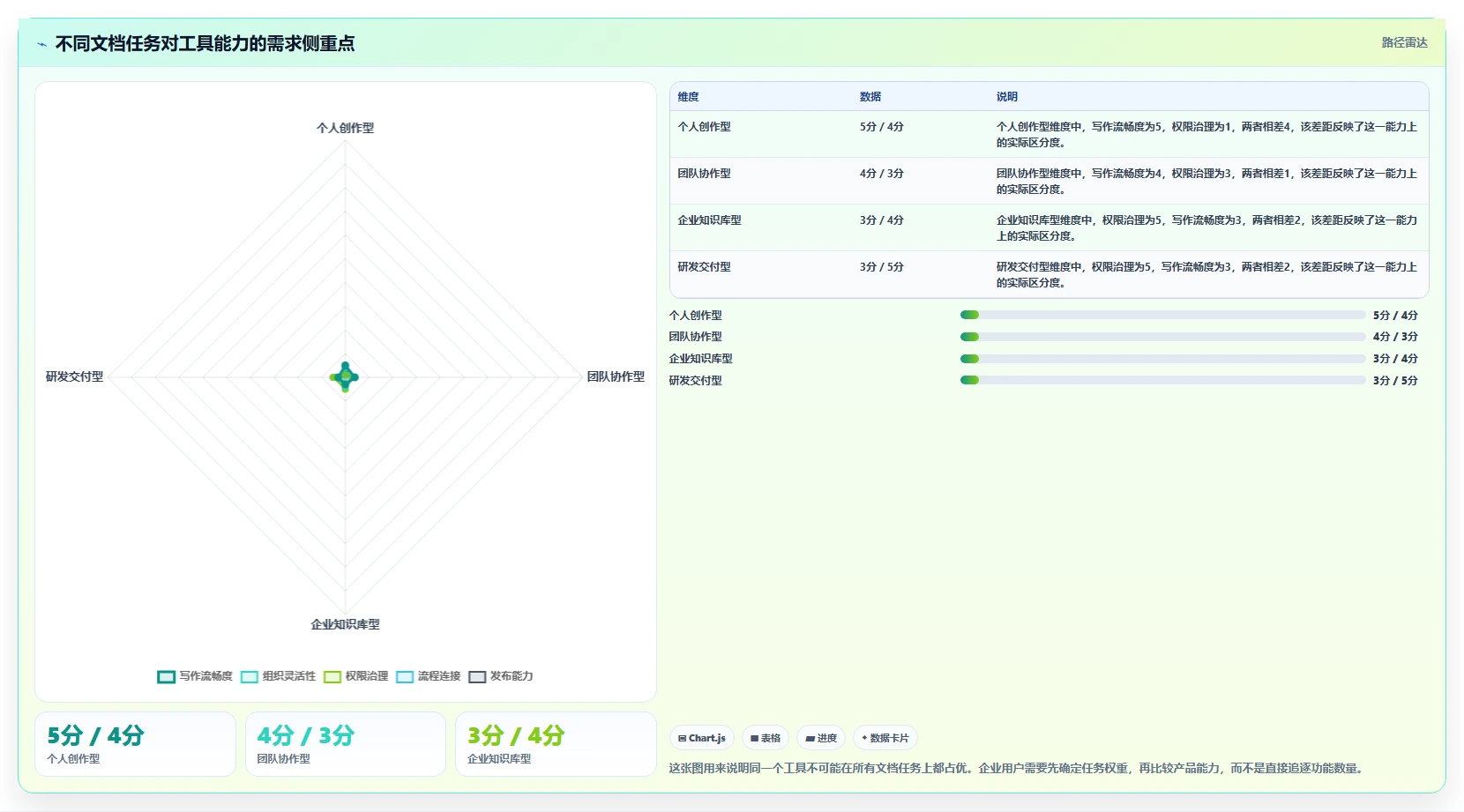
Task: Click the 数据卡片 tag chip
Action: pos(885,738)
